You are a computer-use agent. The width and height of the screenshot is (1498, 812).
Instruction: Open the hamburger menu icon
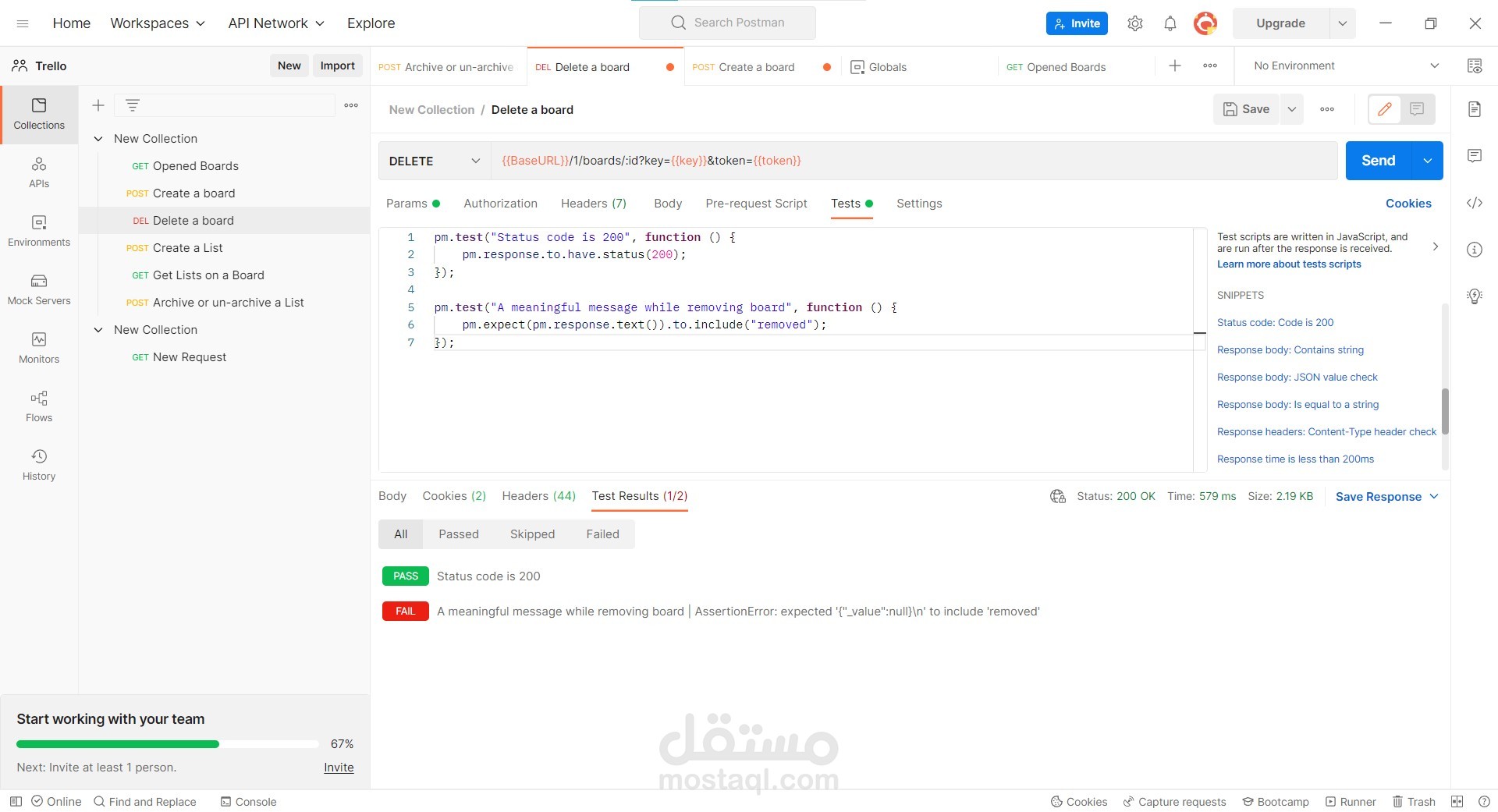click(x=23, y=23)
